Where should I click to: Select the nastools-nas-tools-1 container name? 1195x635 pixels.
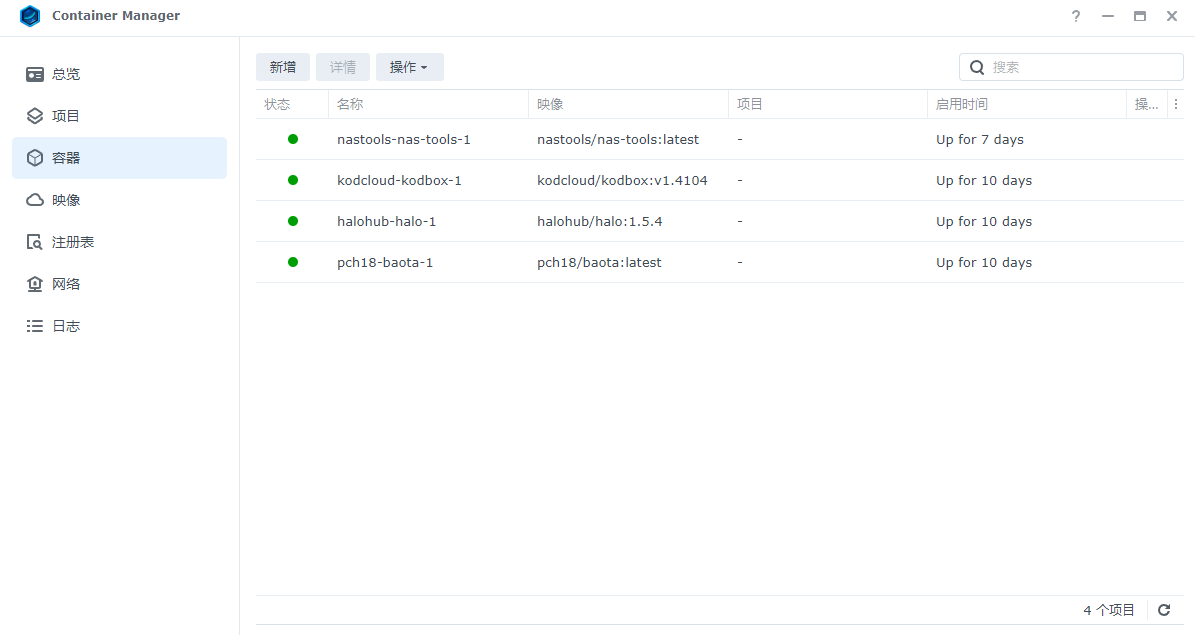pos(404,140)
